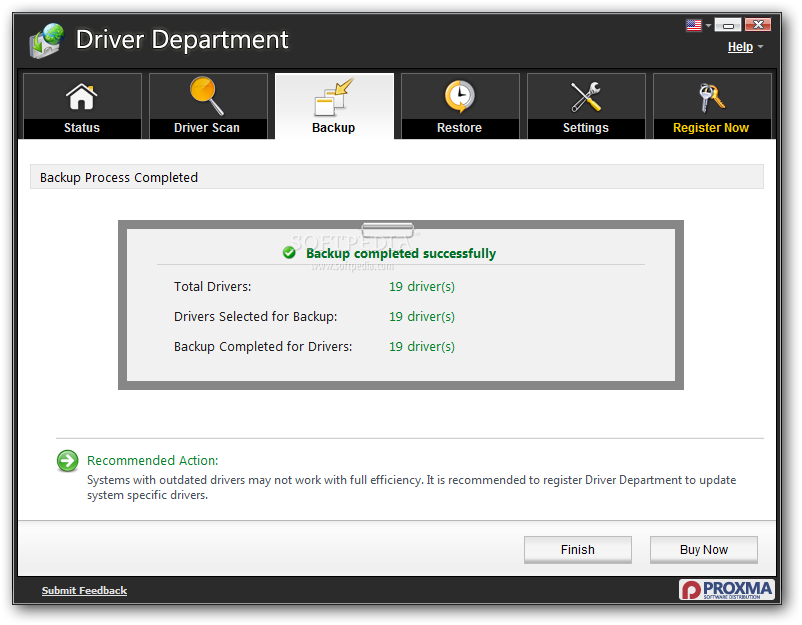Expand the Help menu dropdown arrow
The height and width of the screenshot is (625, 802).
point(761,47)
